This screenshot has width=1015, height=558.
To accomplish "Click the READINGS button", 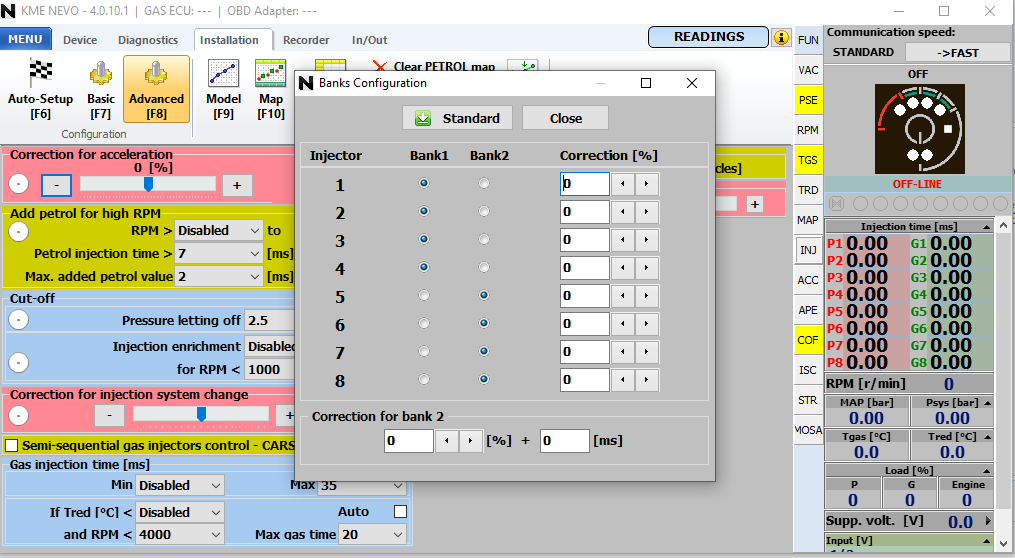I will point(708,37).
